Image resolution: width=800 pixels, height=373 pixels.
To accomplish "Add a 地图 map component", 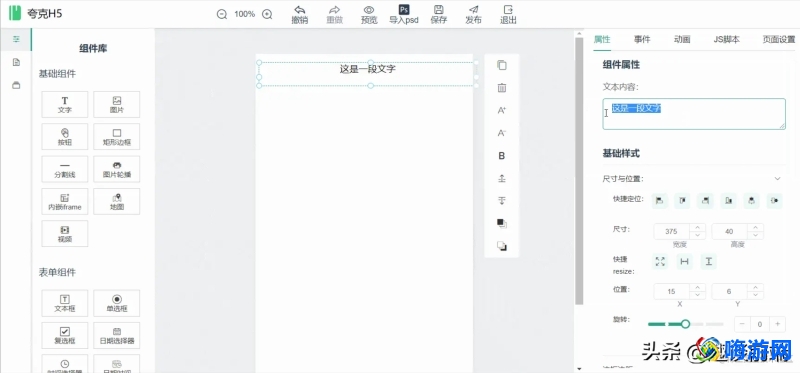I will coord(117,202).
